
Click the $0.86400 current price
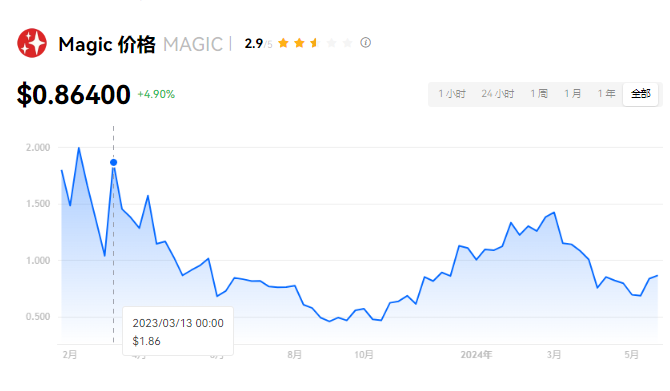tap(73, 94)
